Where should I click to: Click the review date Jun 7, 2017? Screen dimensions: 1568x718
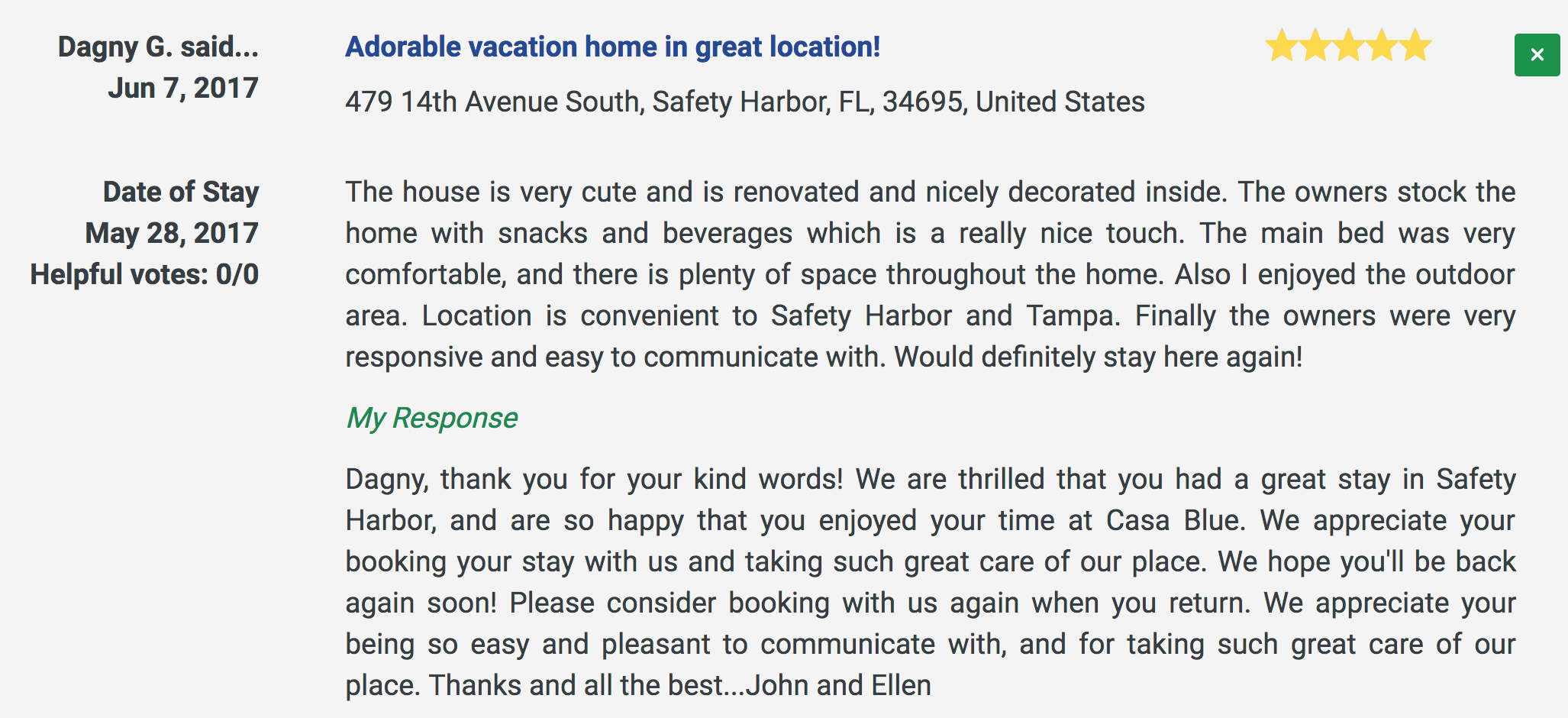pyautogui.click(x=183, y=88)
